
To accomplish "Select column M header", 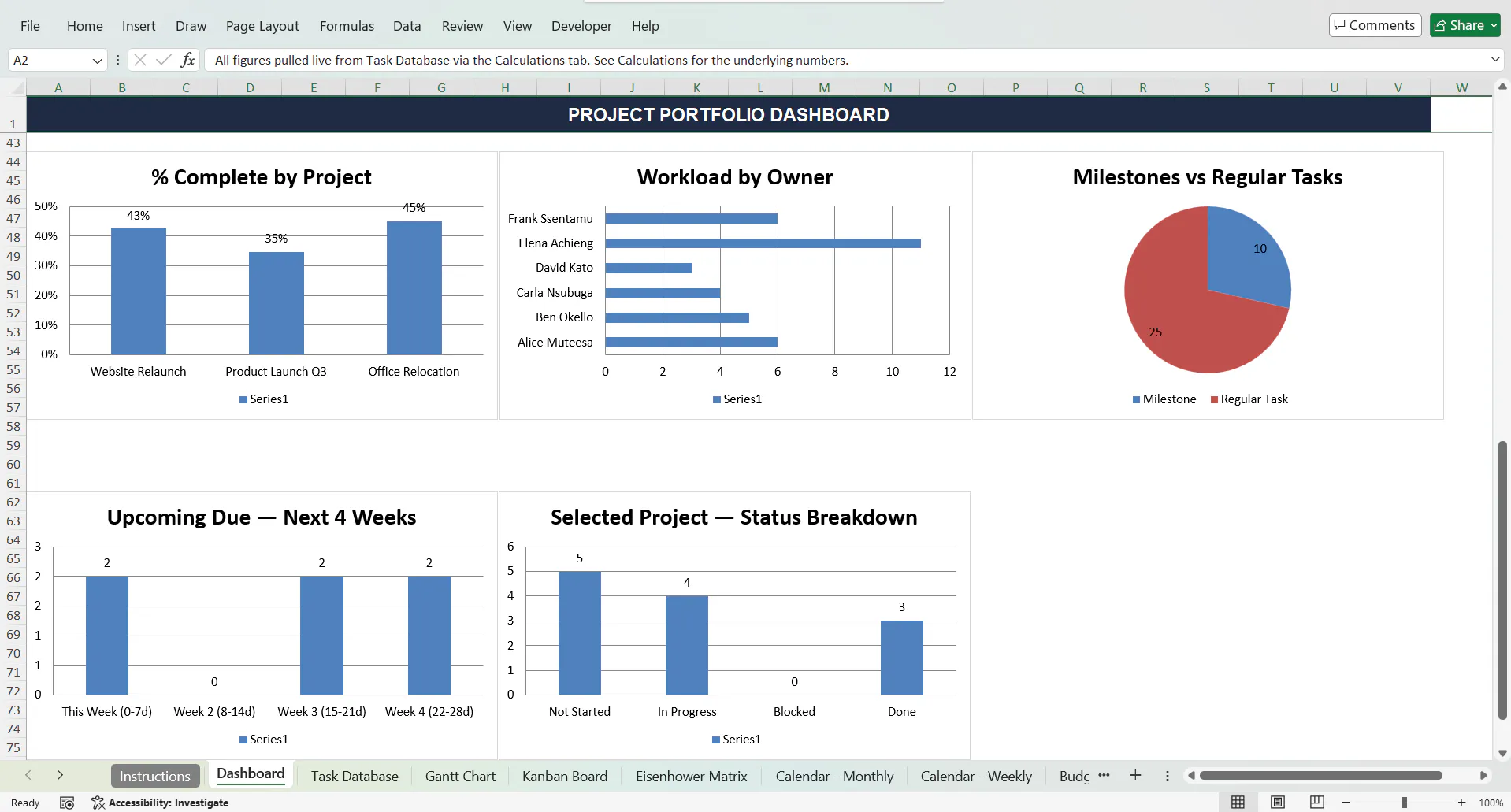I will (824, 87).
